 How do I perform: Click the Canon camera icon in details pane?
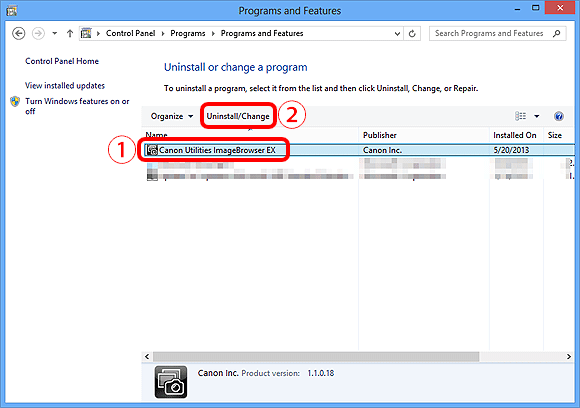(x=171, y=382)
